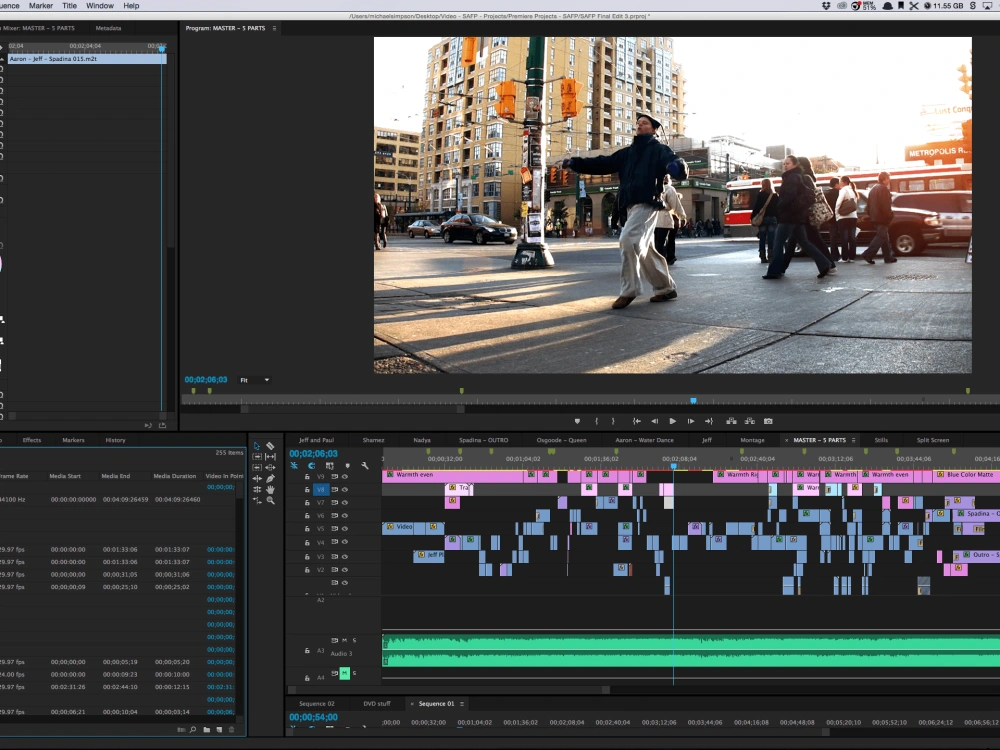Toggle sync lock on track V3
Viewport: 1000px width, 750px height.
[x=334, y=556]
